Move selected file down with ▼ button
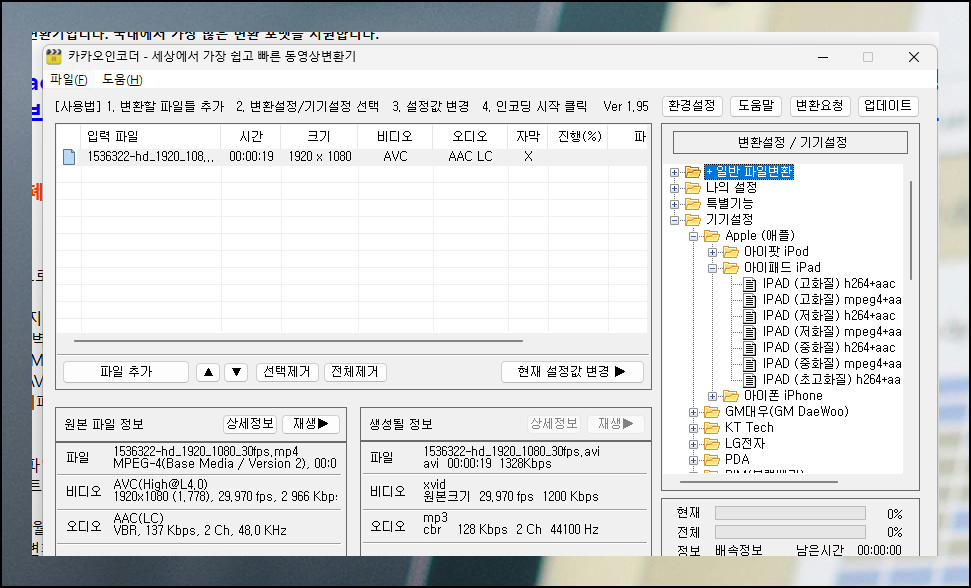Viewport: 971px width, 588px height. point(236,372)
